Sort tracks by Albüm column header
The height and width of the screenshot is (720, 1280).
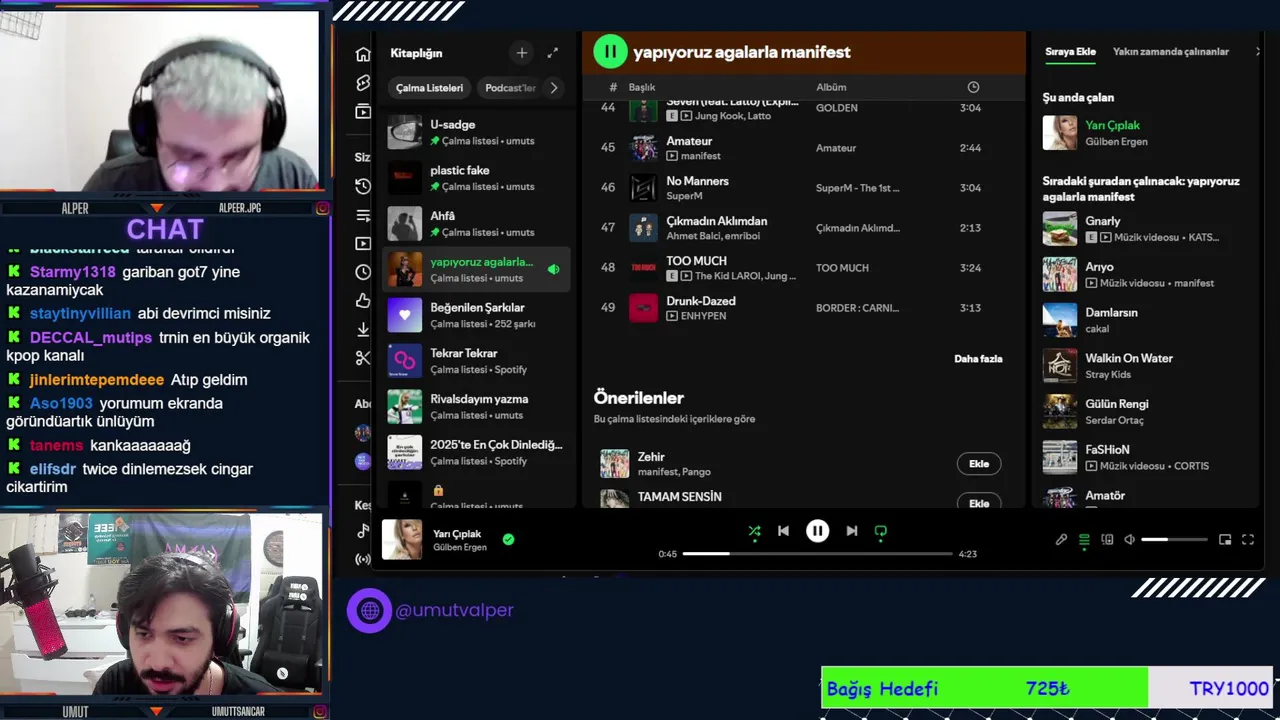point(831,87)
